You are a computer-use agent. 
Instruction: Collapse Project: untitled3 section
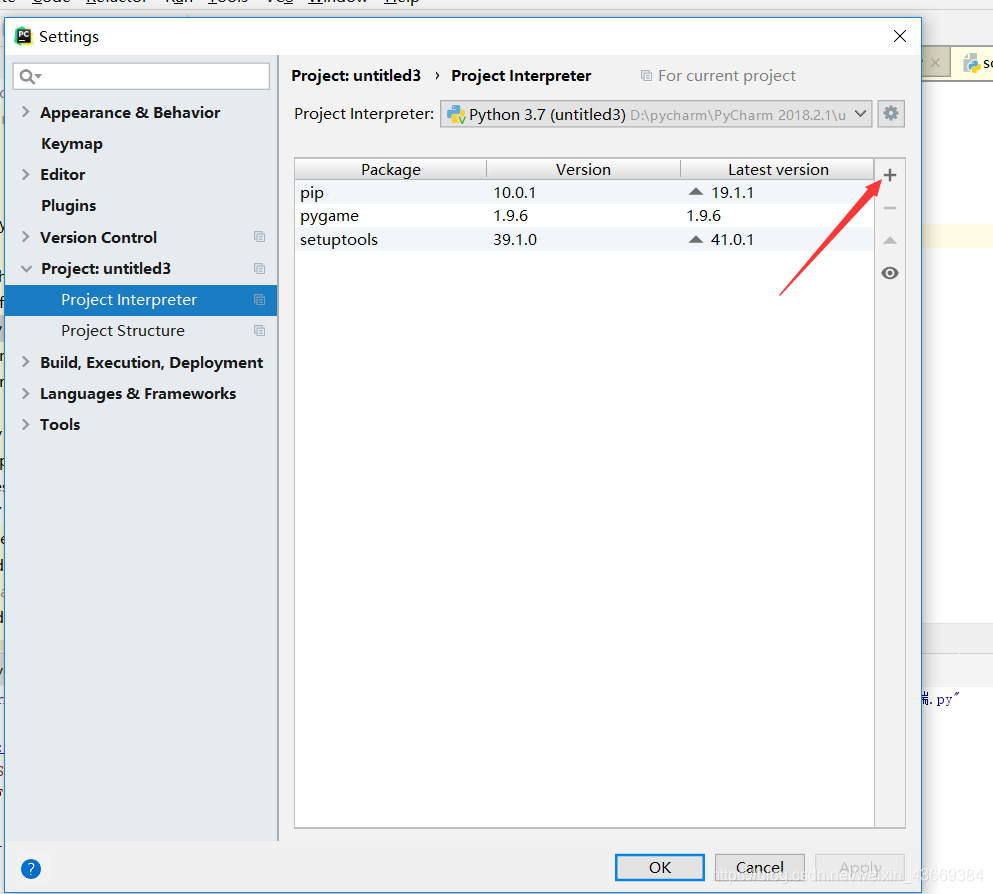(x=27, y=268)
